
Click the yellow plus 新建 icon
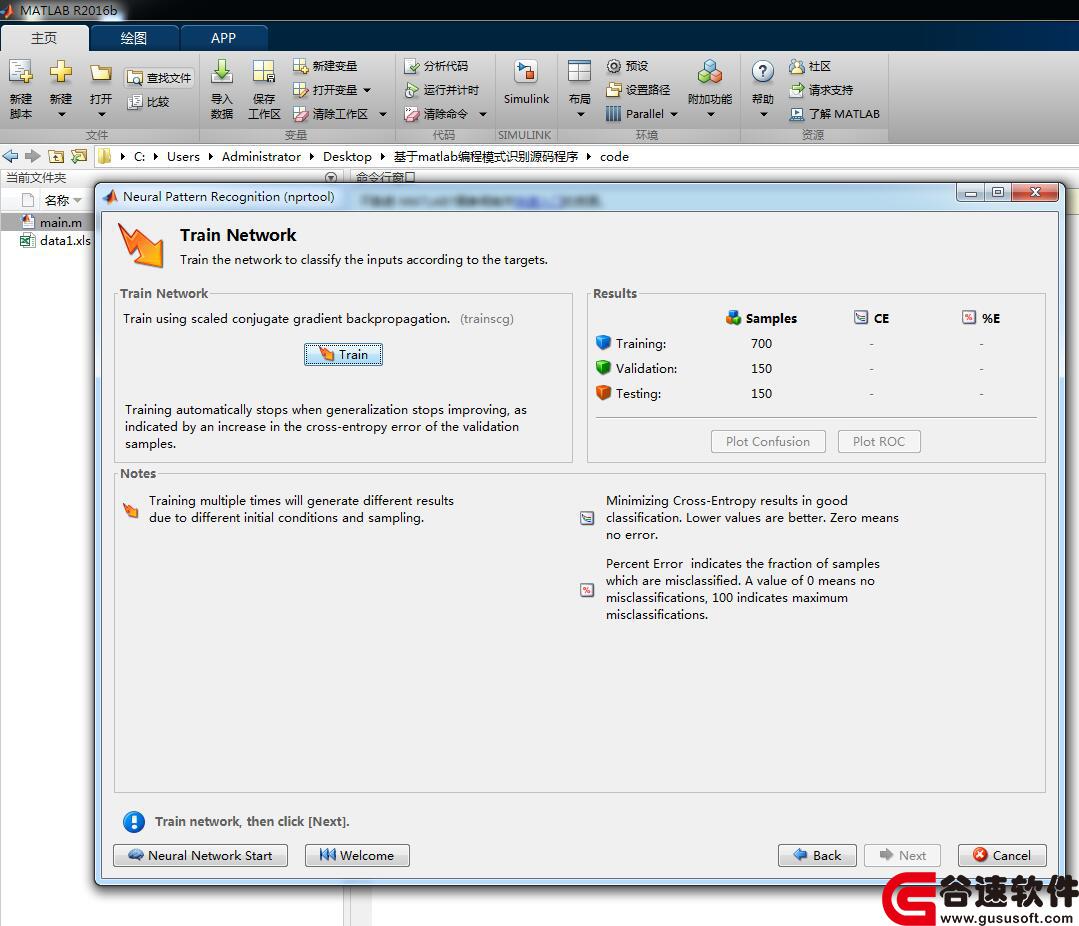[61, 72]
